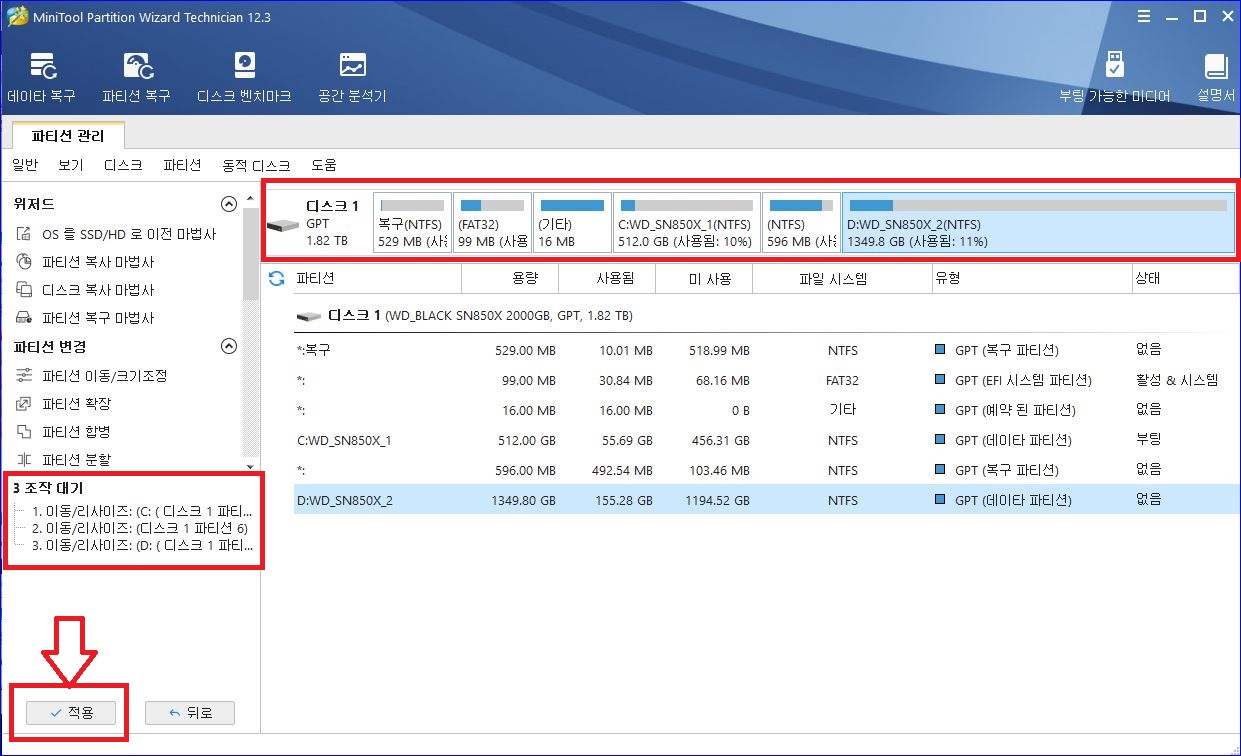The height and width of the screenshot is (756, 1241).
Task: Open the 파티션 menu
Action: pyautogui.click(x=182, y=165)
